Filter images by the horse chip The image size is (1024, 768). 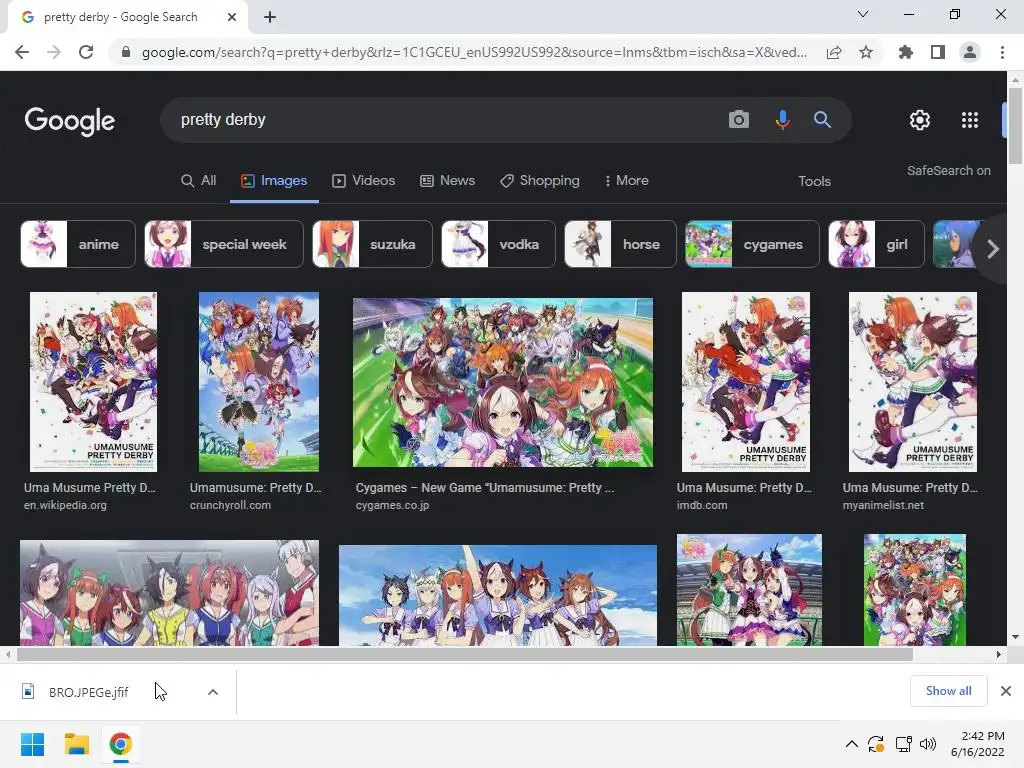[x=620, y=244]
